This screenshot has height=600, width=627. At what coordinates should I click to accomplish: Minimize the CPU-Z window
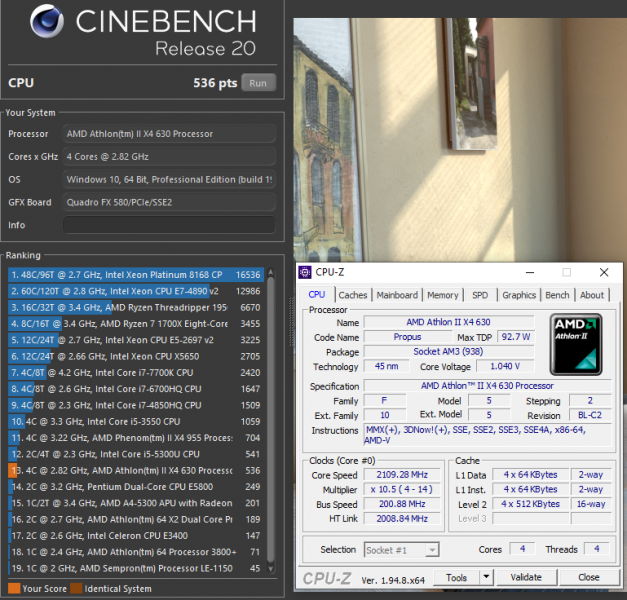point(530,272)
